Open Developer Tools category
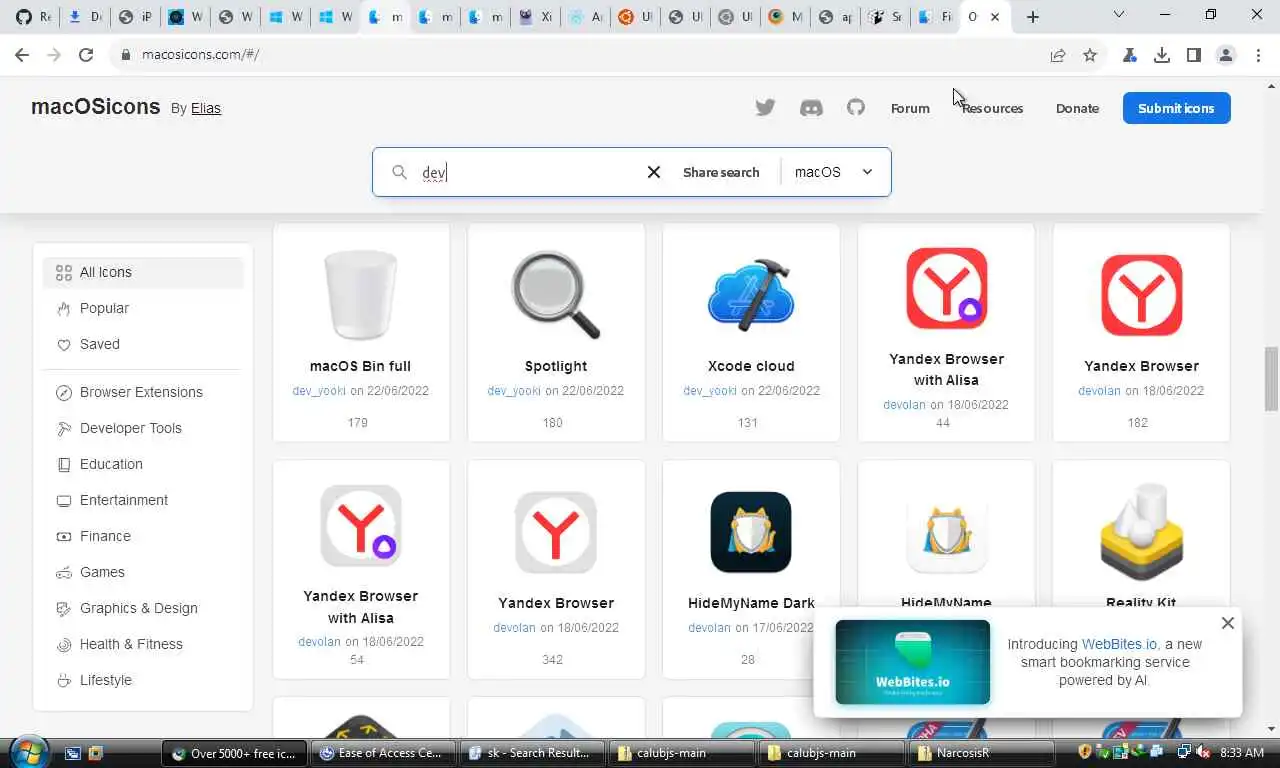This screenshot has height=768, width=1280. (143, 428)
